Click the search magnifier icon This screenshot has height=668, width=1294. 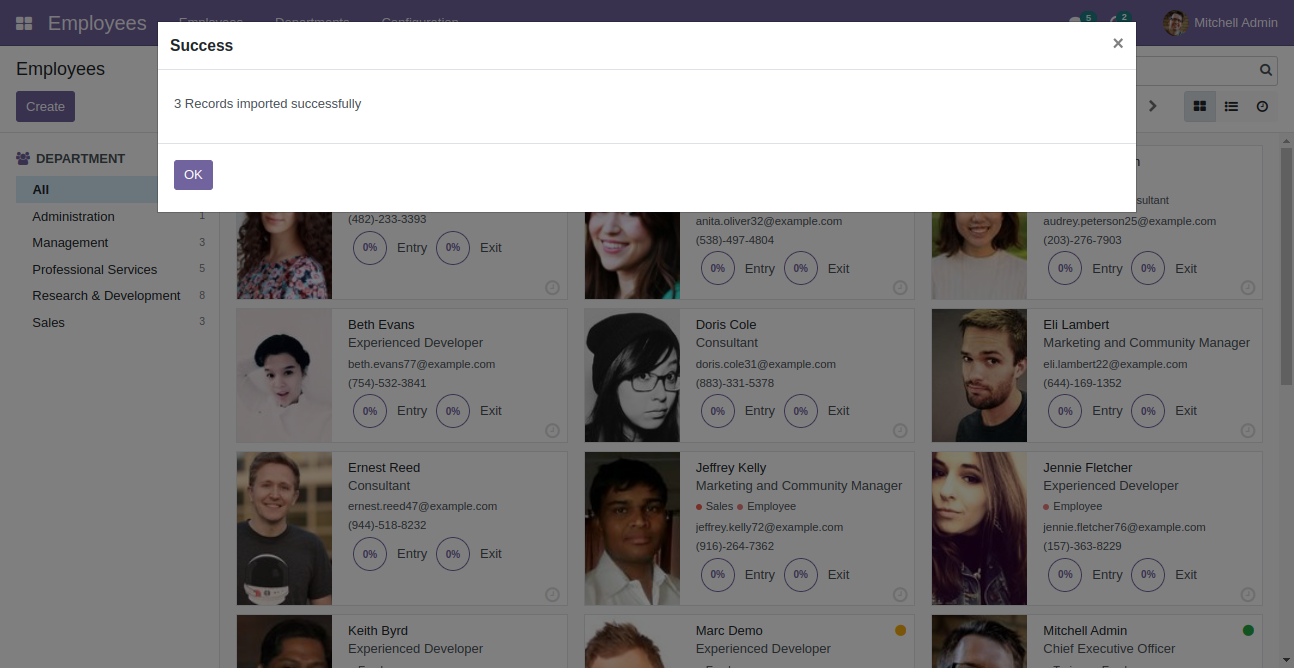[1266, 70]
